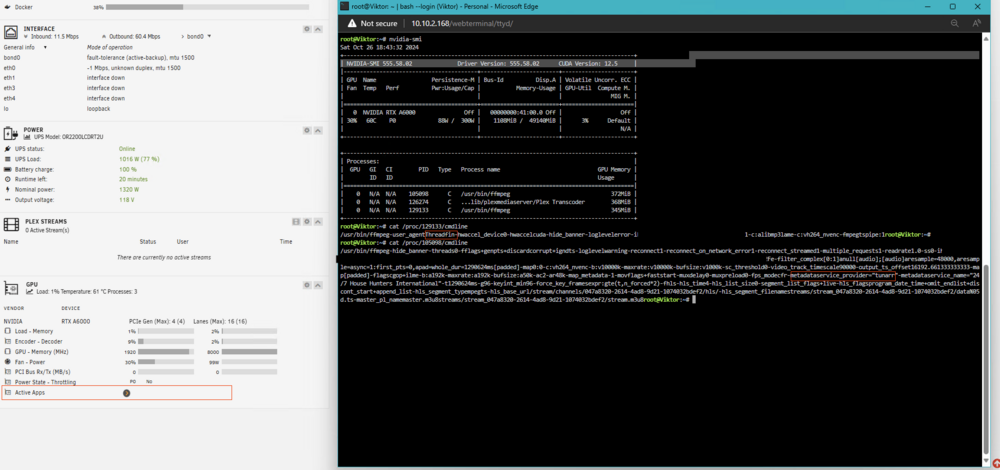Click the Interface network icon

[x=11, y=33]
